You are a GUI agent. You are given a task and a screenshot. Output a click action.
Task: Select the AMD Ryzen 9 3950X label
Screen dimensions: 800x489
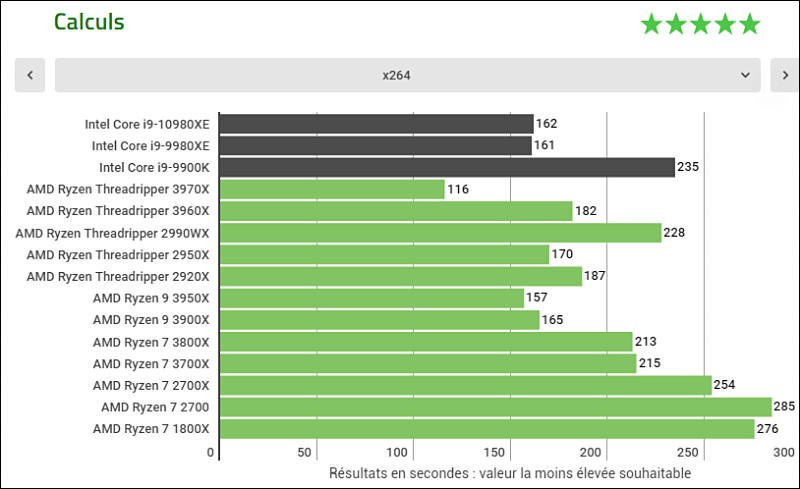151,298
